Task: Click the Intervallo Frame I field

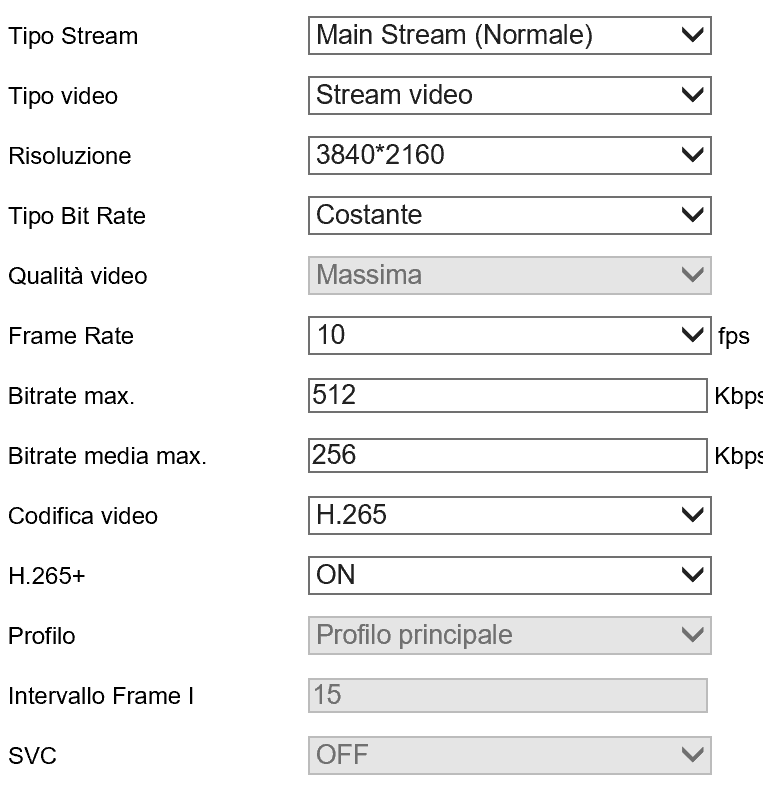Action: coord(507,695)
